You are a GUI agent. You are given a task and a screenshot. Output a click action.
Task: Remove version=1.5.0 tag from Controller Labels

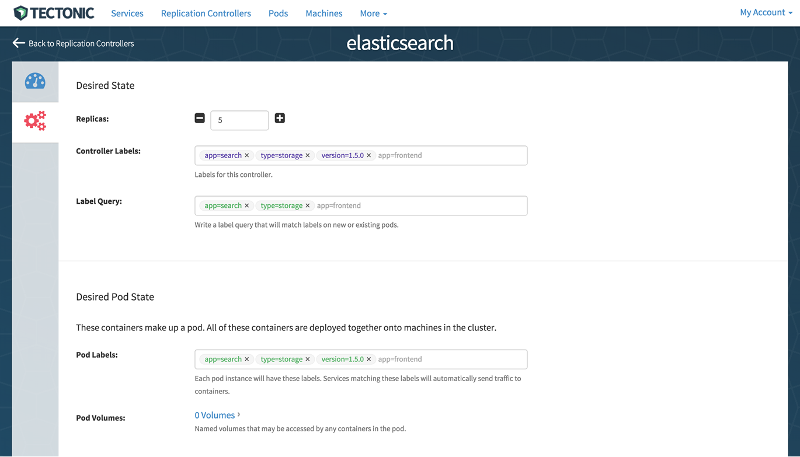point(369,156)
